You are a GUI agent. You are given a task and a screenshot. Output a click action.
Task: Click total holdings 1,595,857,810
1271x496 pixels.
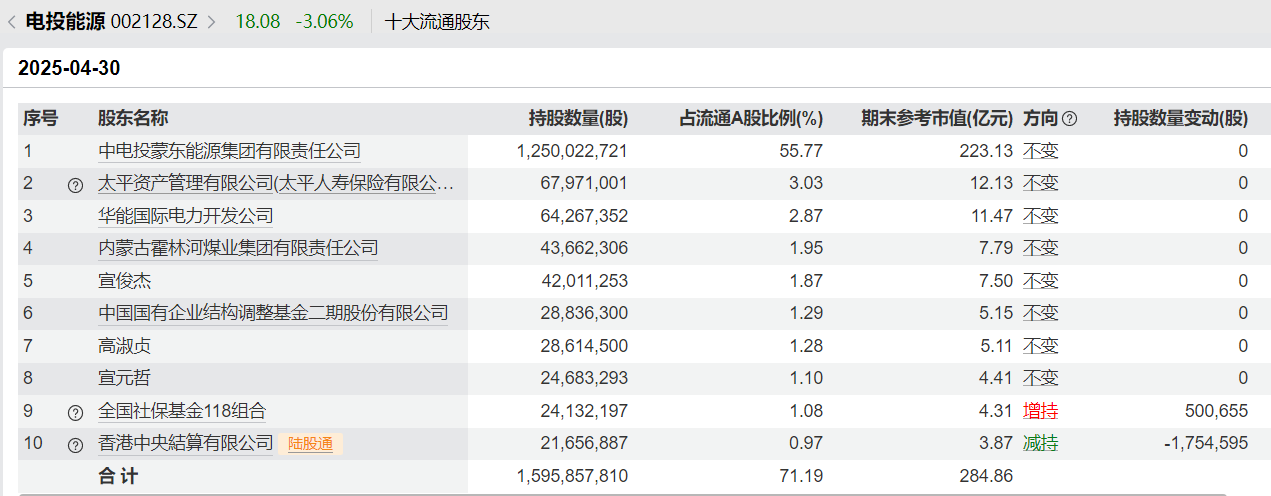pyautogui.click(x=573, y=476)
